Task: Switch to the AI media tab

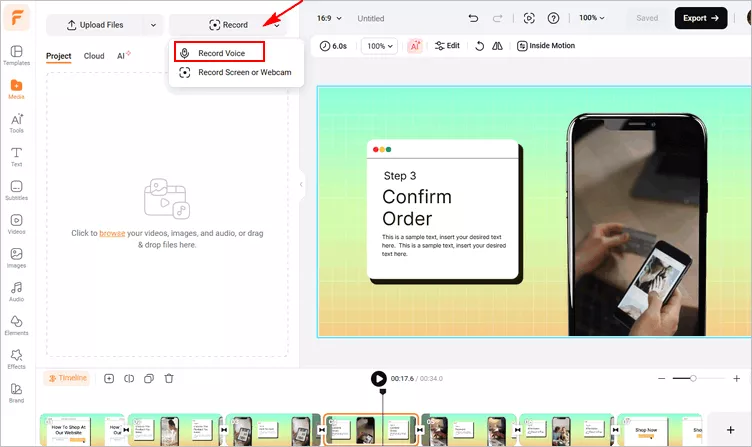Action: point(123,56)
